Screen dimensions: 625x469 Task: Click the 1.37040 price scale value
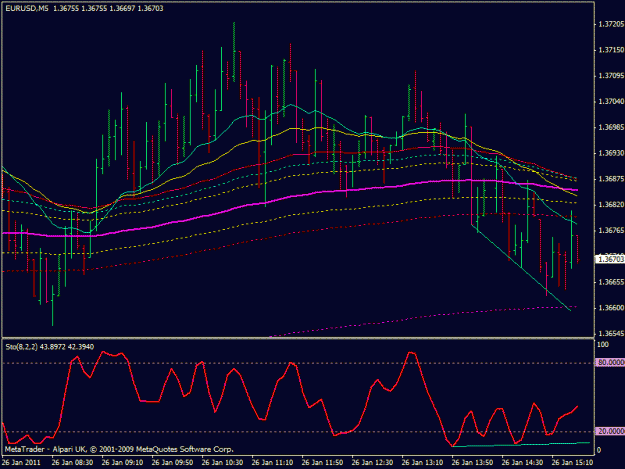[611, 102]
